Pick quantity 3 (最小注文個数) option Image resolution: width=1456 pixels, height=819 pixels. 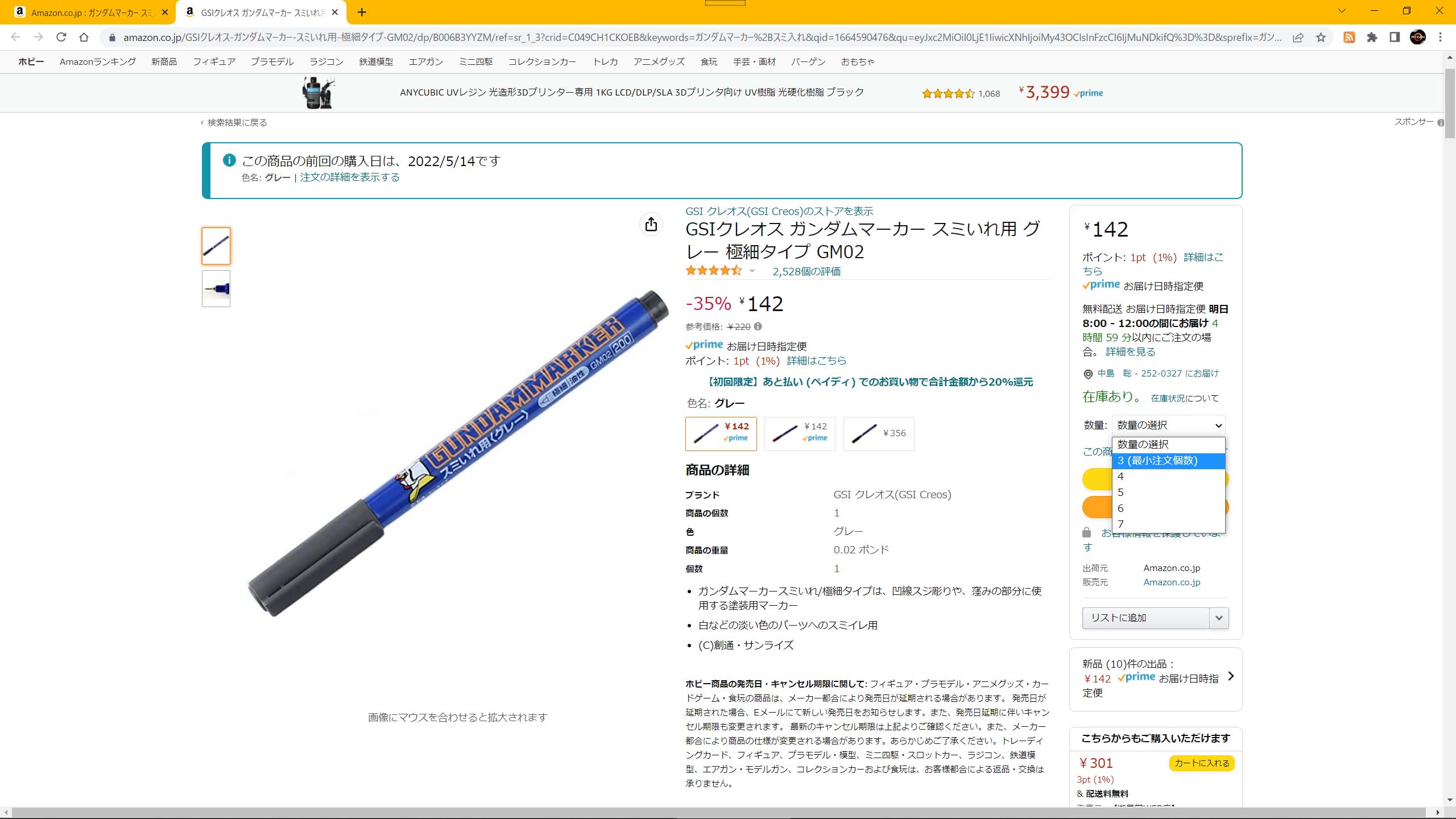click(1168, 461)
